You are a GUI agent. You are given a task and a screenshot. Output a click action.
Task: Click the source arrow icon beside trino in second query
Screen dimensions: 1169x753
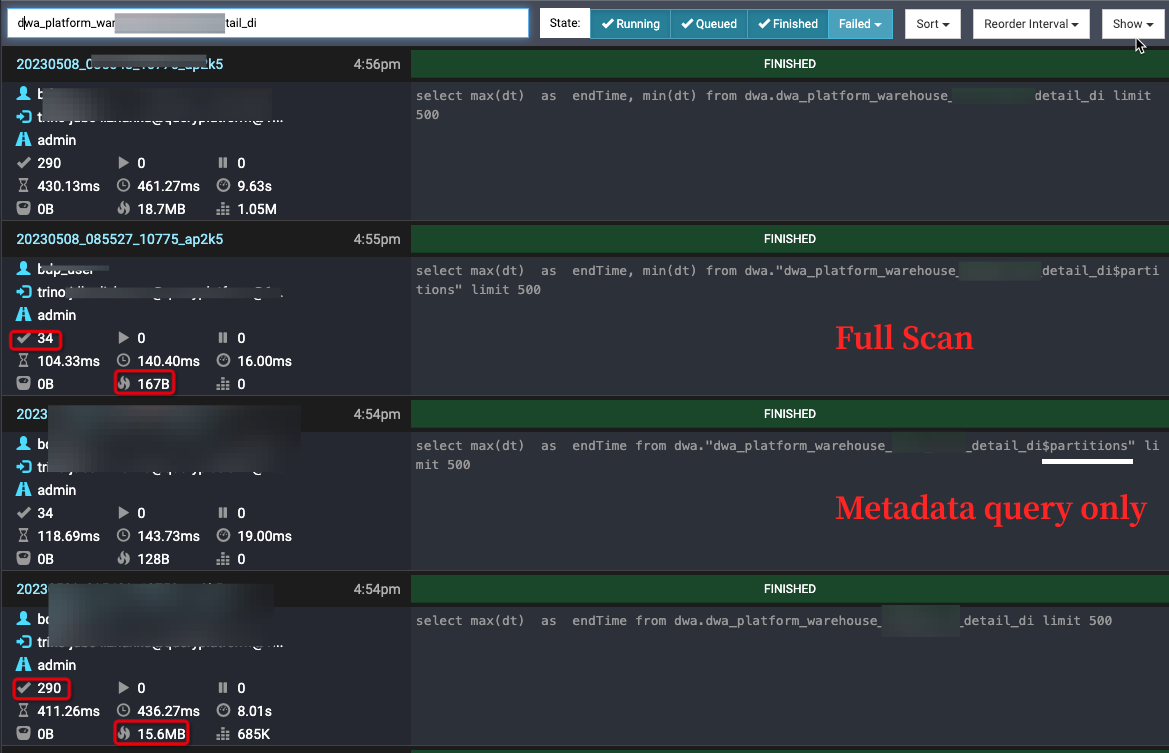[x=24, y=292]
